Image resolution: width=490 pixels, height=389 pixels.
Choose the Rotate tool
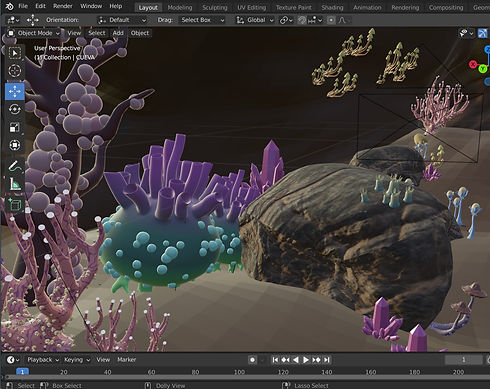(15, 109)
